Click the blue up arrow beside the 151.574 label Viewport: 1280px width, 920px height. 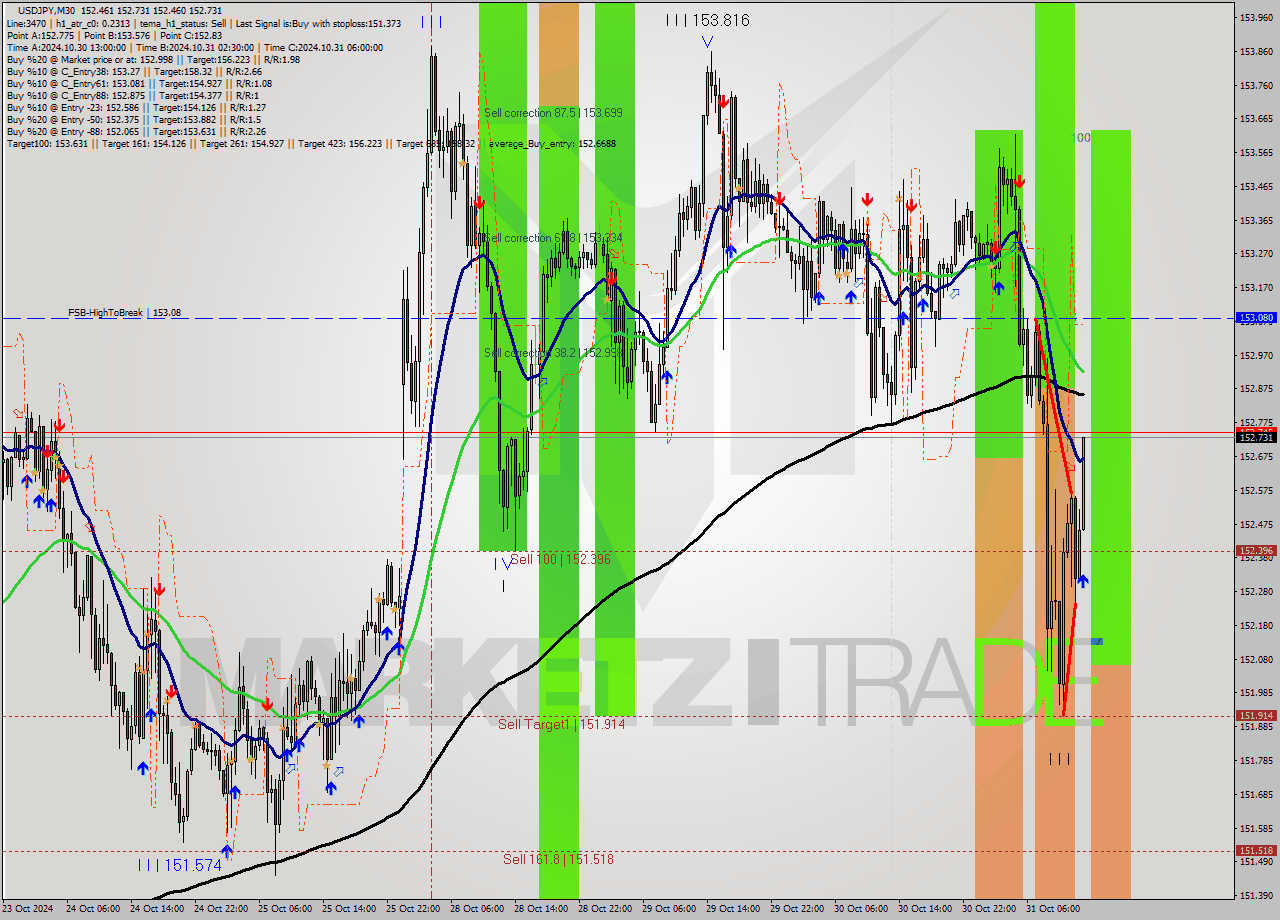pos(228,851)
